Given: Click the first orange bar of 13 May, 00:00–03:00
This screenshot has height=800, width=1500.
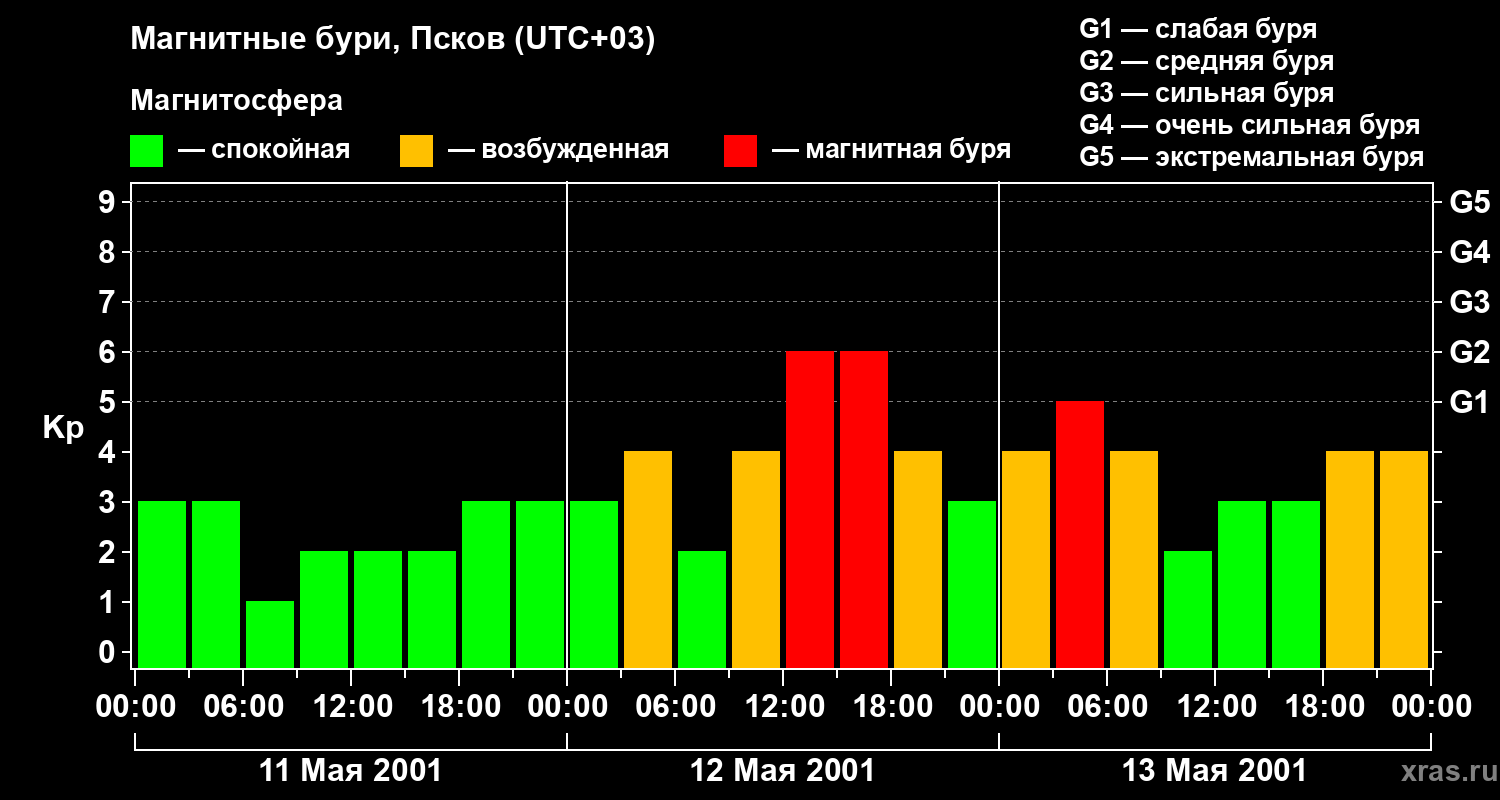Looking at the screenshot, I should coord(1026,559).
